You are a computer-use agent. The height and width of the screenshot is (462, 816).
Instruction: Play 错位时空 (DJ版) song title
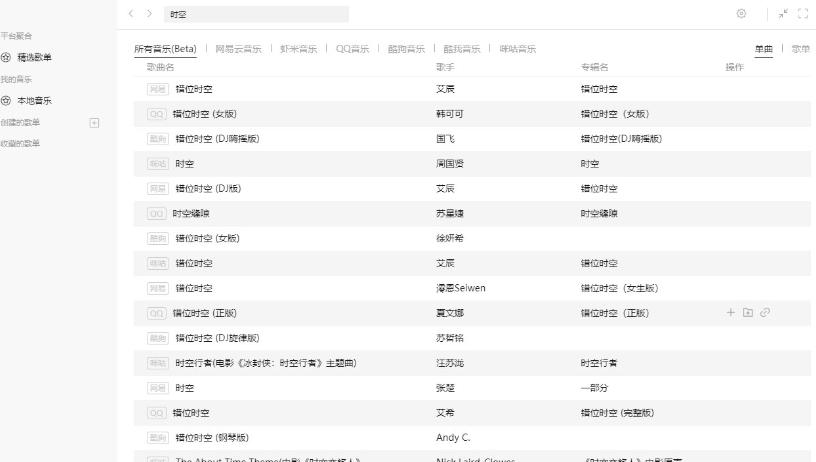tap(208, 189)
